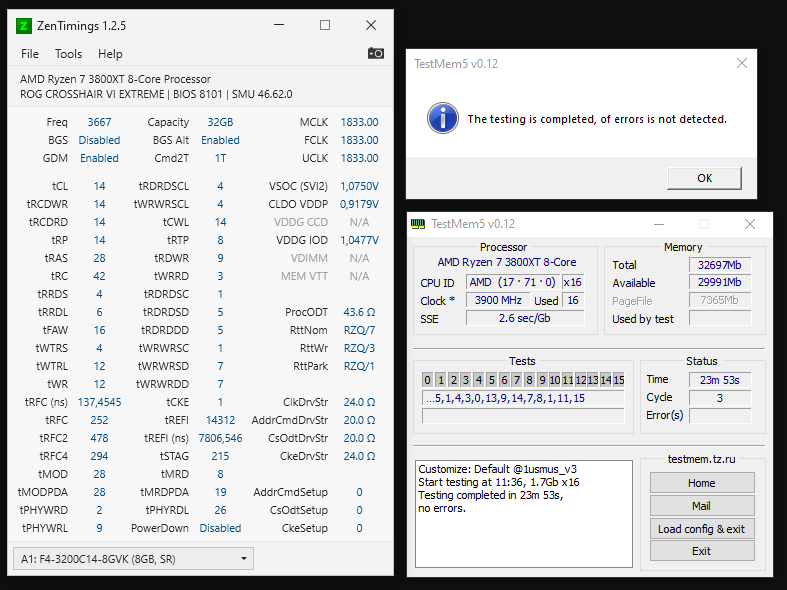Click the Time value 23m 53s

pyautogui.click(x=720, y=380)
